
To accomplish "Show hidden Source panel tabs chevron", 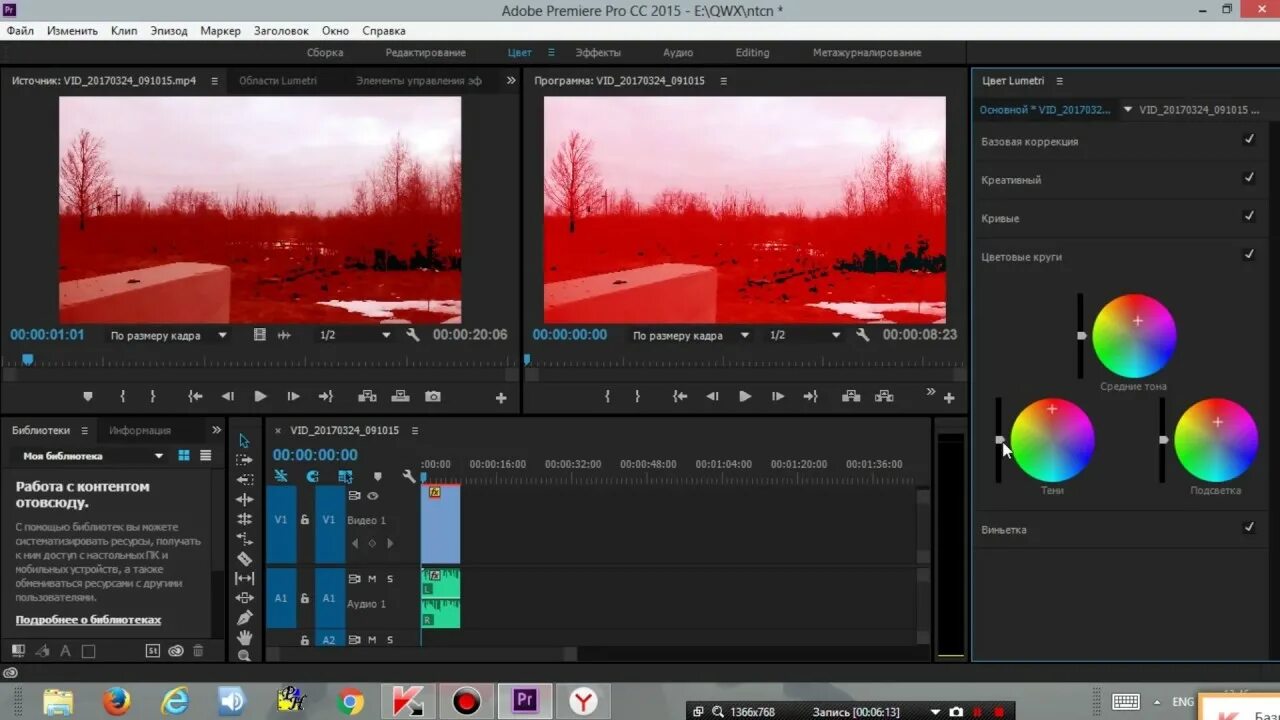I will coord(511,81).
